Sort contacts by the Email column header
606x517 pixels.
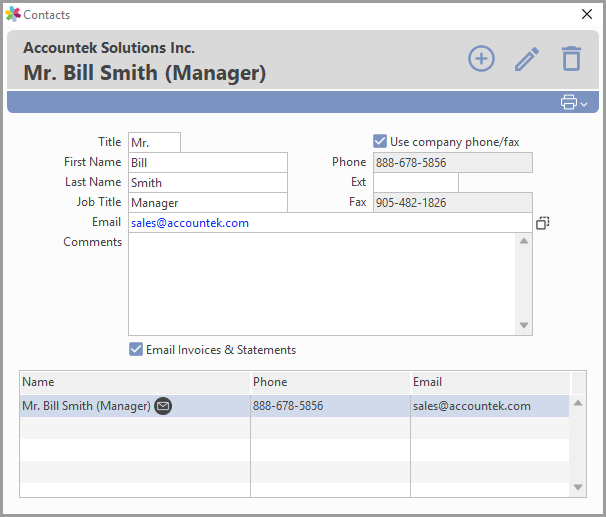490,382
